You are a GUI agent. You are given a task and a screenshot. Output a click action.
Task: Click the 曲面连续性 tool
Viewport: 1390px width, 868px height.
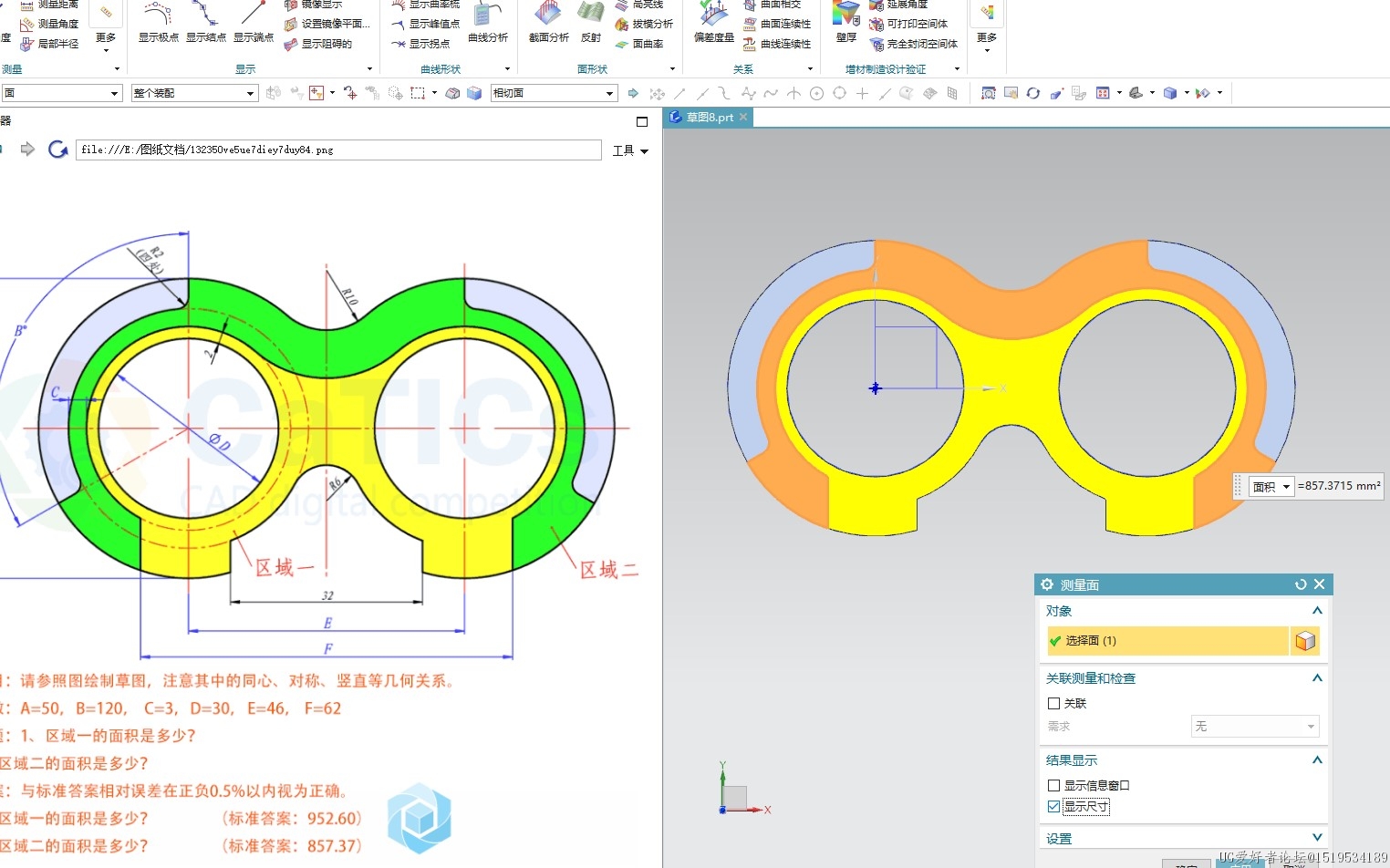click(777, 24)
